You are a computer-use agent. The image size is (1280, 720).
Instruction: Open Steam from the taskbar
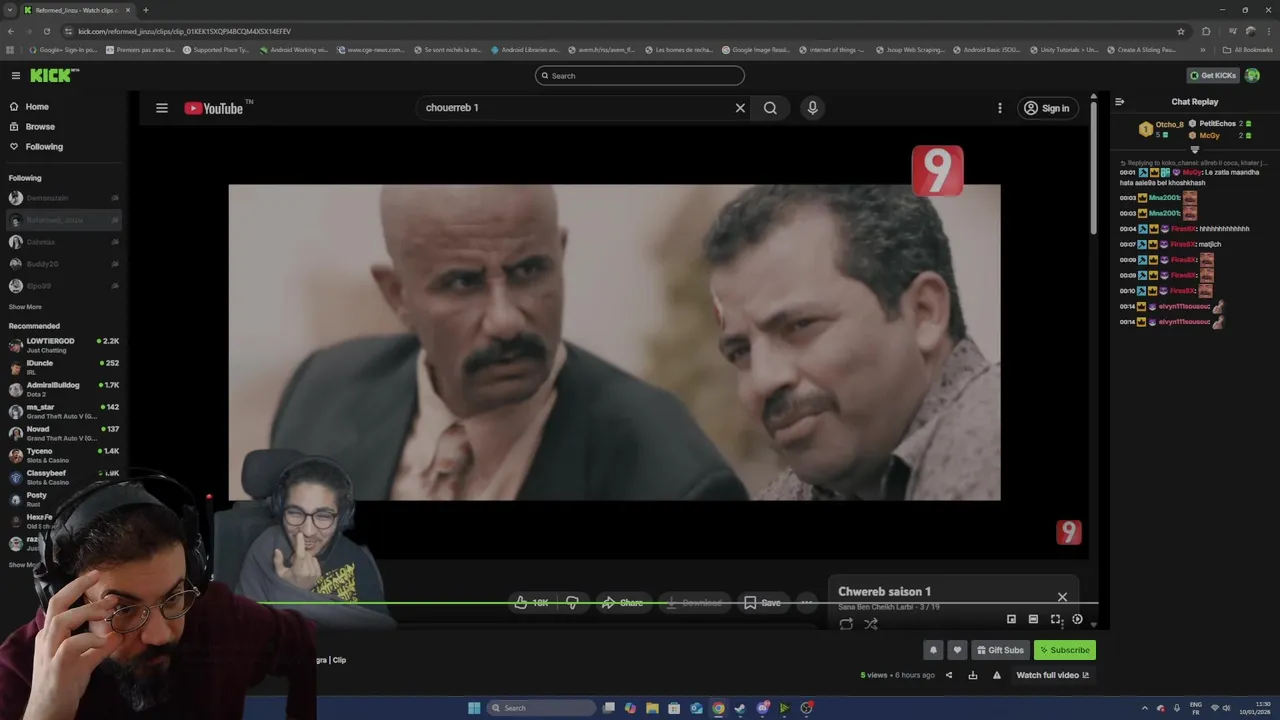tap(740, 708)
